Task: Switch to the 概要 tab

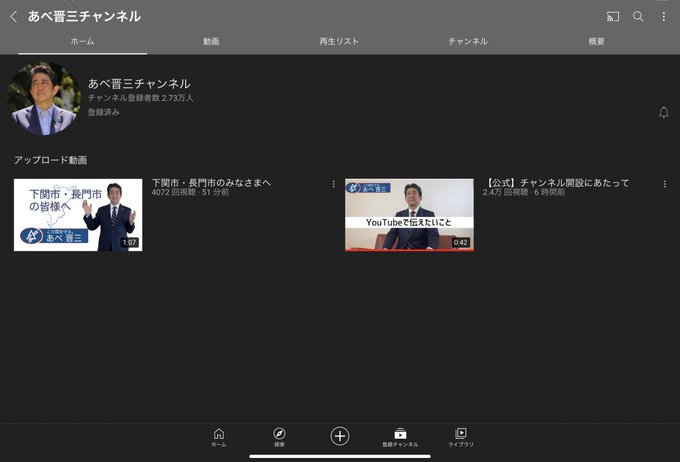Action: pyautogui.click(x=597, y=41)
